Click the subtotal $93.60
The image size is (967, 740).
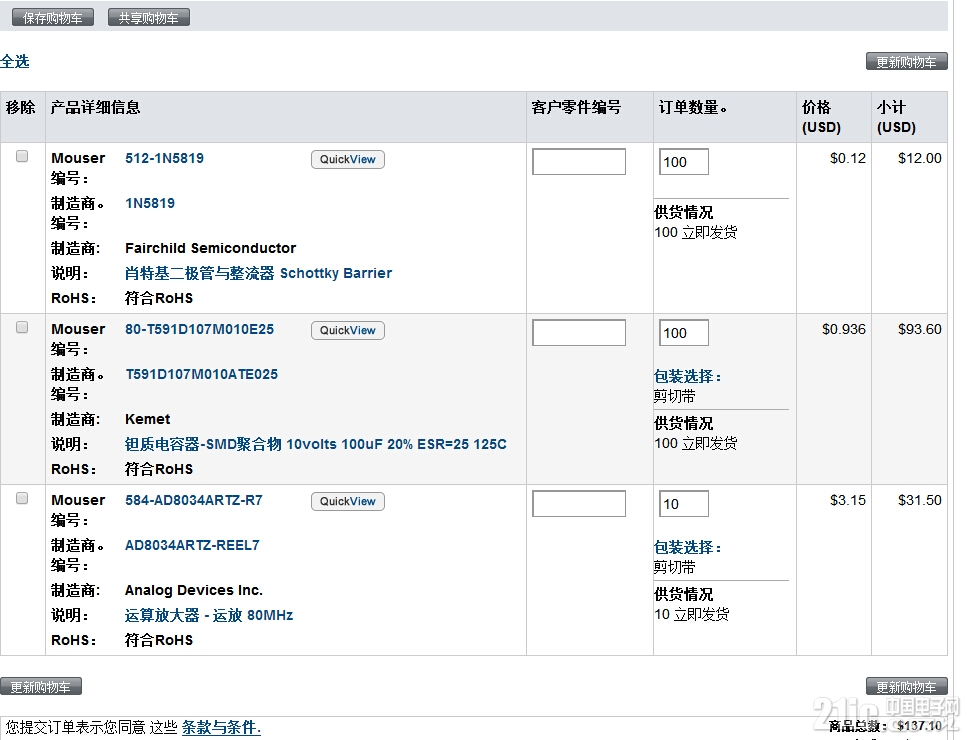pos(920,329)
